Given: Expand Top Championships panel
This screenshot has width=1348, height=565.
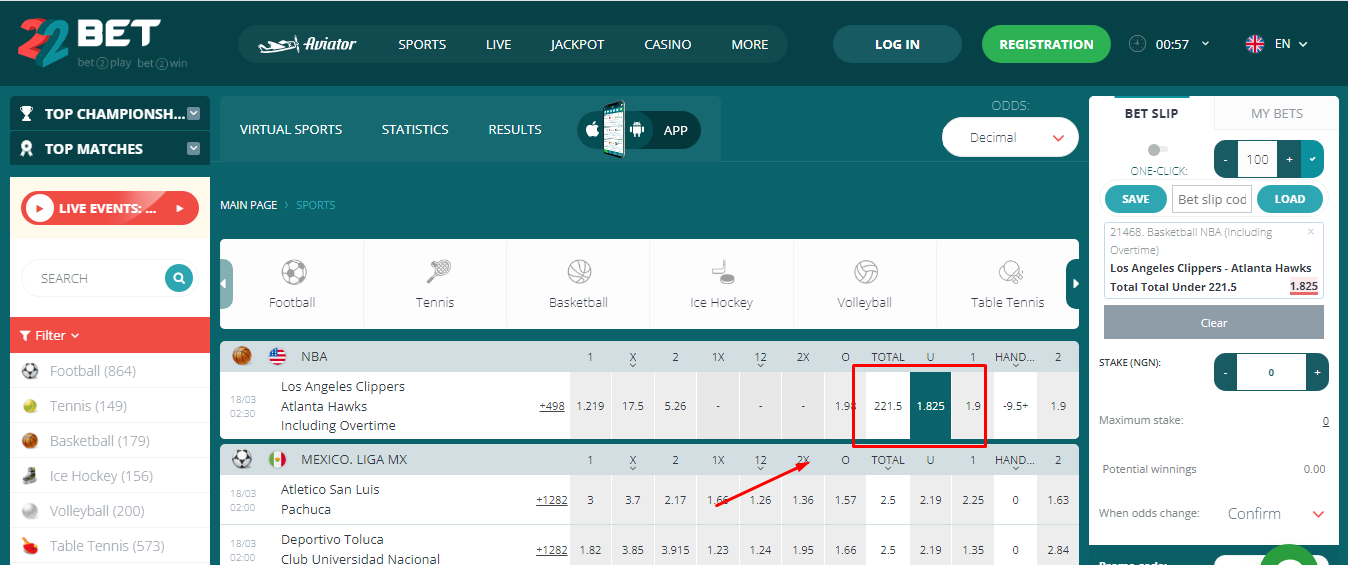Looking at the screenshot, I should pos(194,114).
